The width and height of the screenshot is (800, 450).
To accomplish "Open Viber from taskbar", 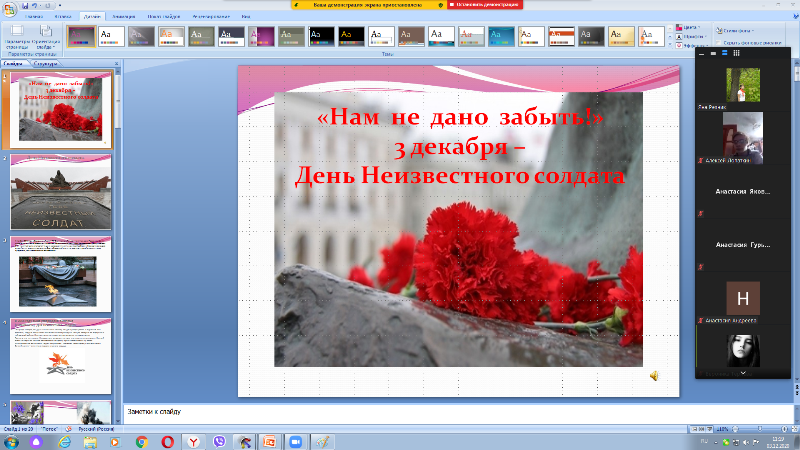I will [x=219, y=442].
